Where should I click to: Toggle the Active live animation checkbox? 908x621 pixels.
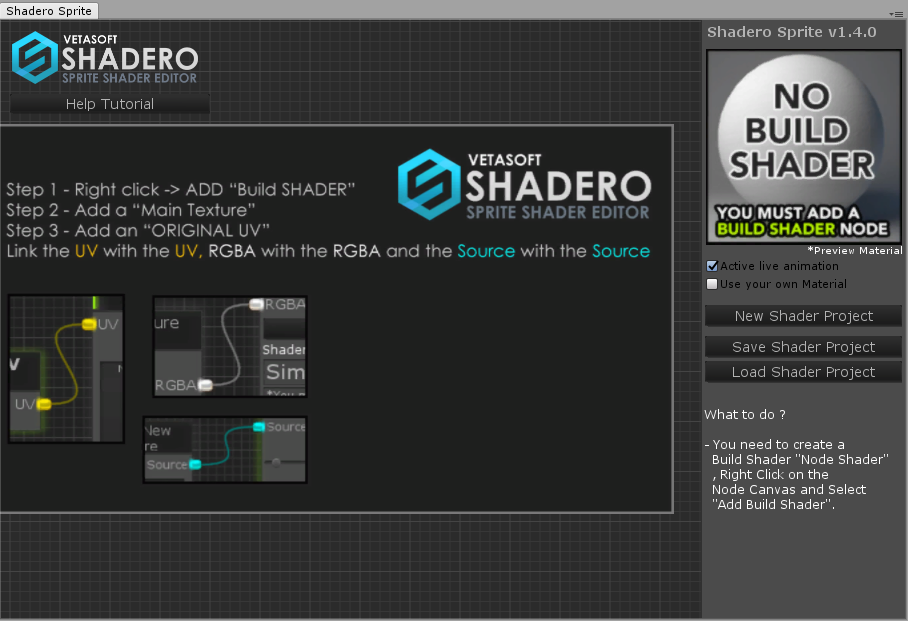coord(712,266)
